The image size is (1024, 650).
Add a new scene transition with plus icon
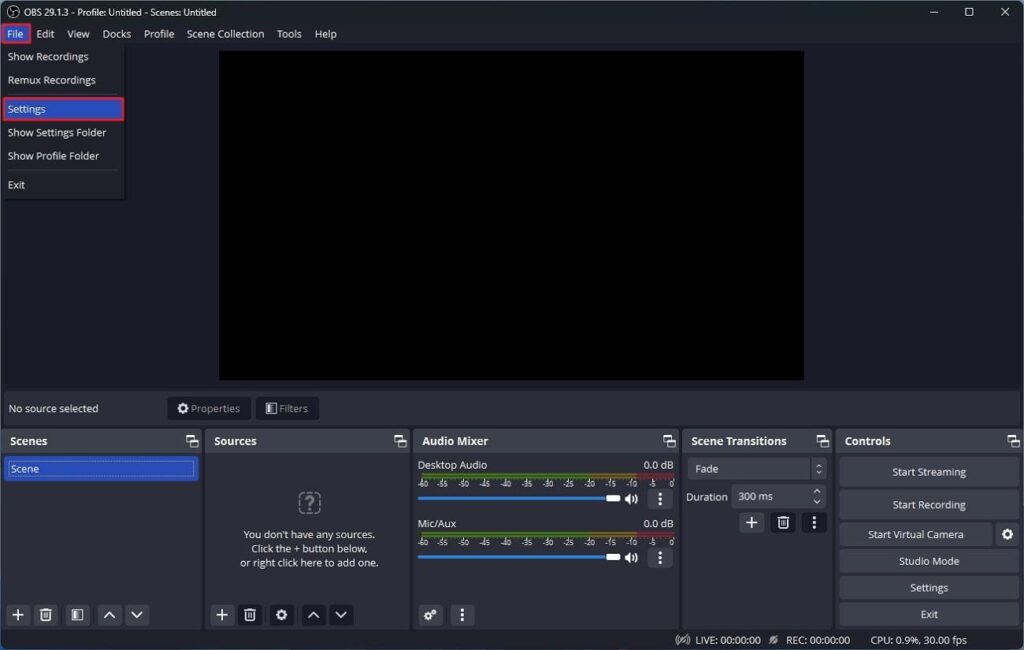pyautogui.click(x=751, y=522)
